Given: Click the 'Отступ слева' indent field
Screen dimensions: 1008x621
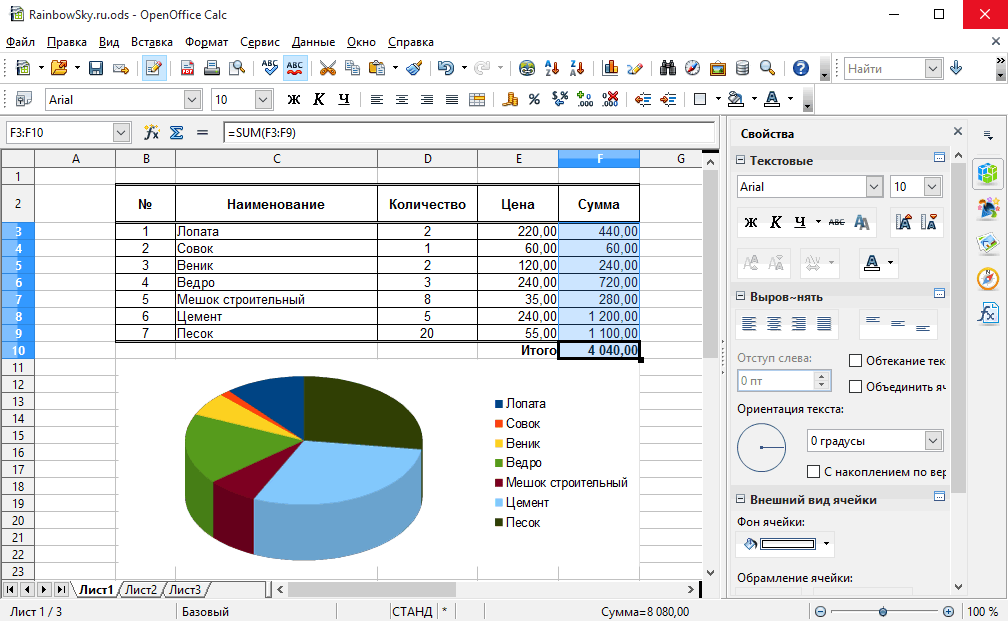Looking at the screenshot, I should click(777, 381).
